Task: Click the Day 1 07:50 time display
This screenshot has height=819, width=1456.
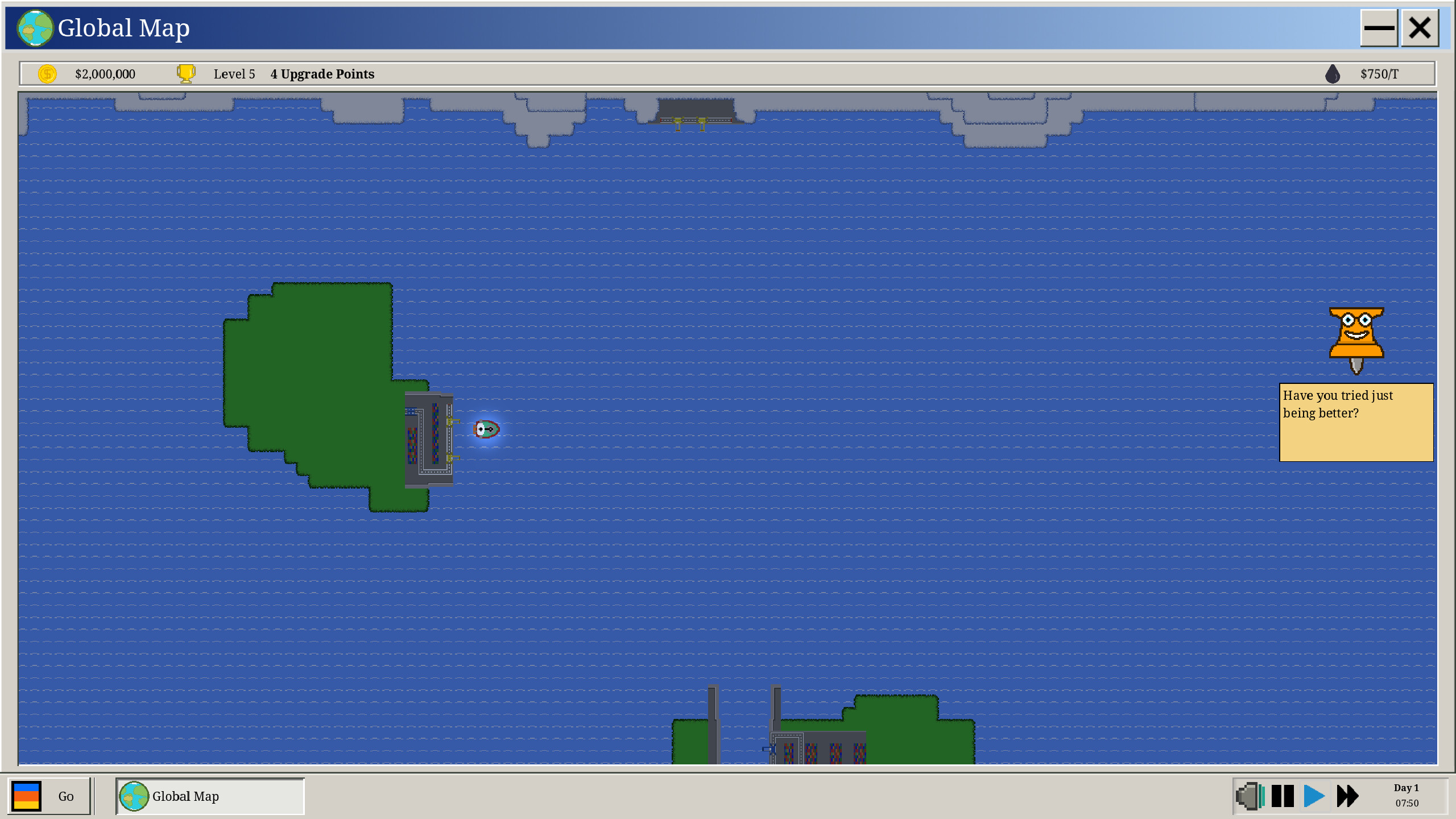Action: tap(1406, 796)
